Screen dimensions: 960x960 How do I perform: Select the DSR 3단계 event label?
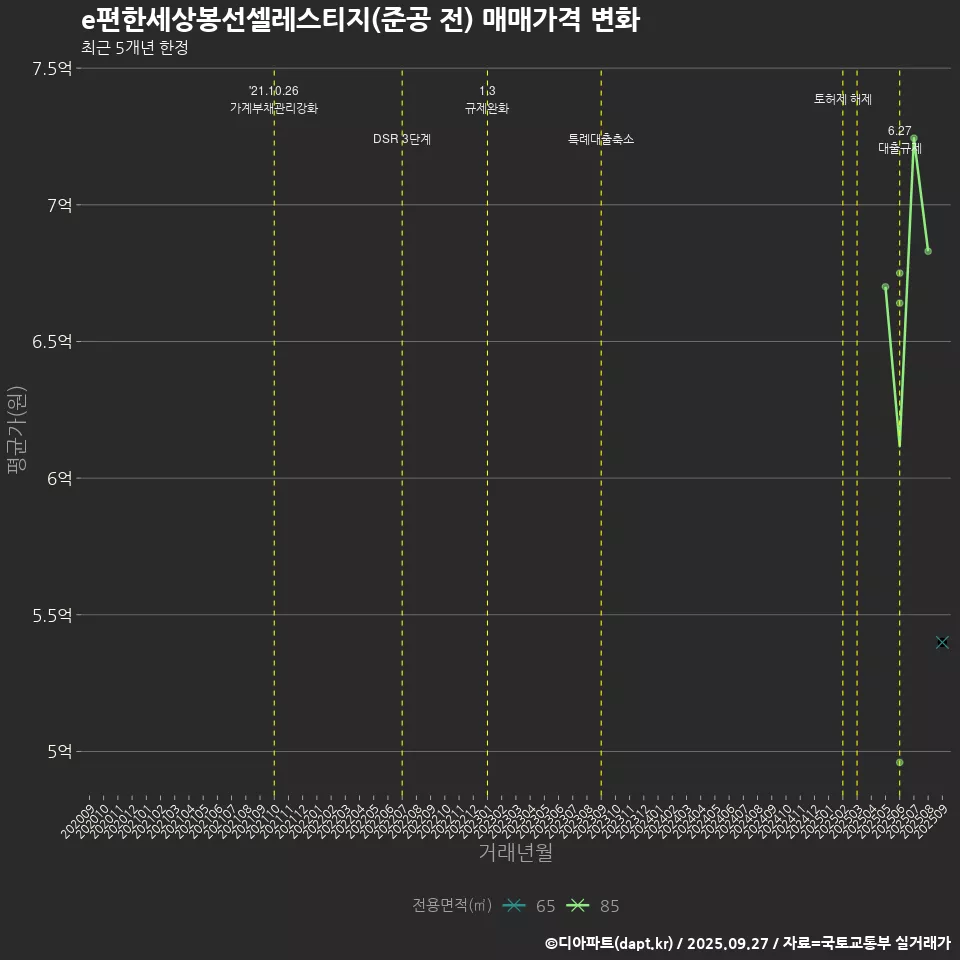[x=402, y=139]
